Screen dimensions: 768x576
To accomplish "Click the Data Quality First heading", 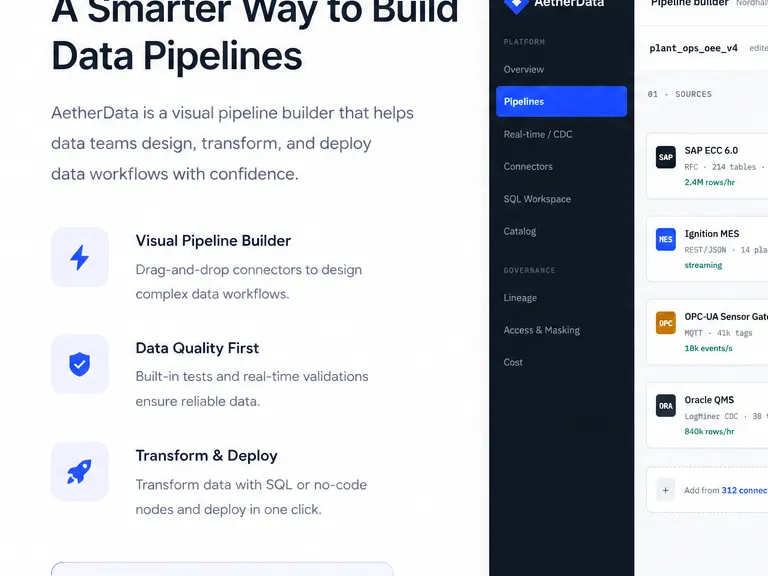I will [197, 348].
